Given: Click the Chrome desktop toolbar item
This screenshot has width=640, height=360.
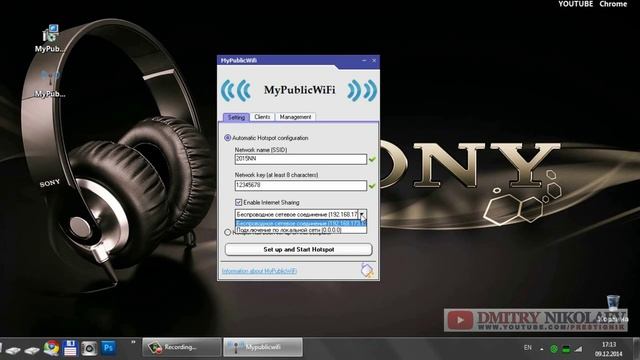Looking at the screenshot, I should (613, 4).
